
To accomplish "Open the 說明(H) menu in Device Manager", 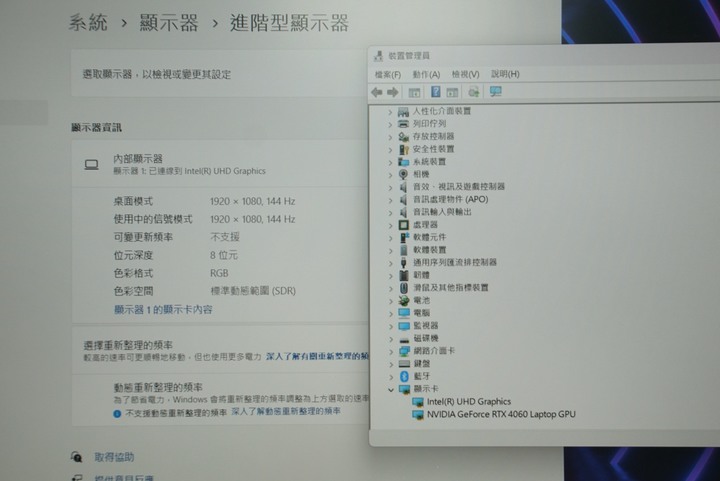I will pos(505,74).
